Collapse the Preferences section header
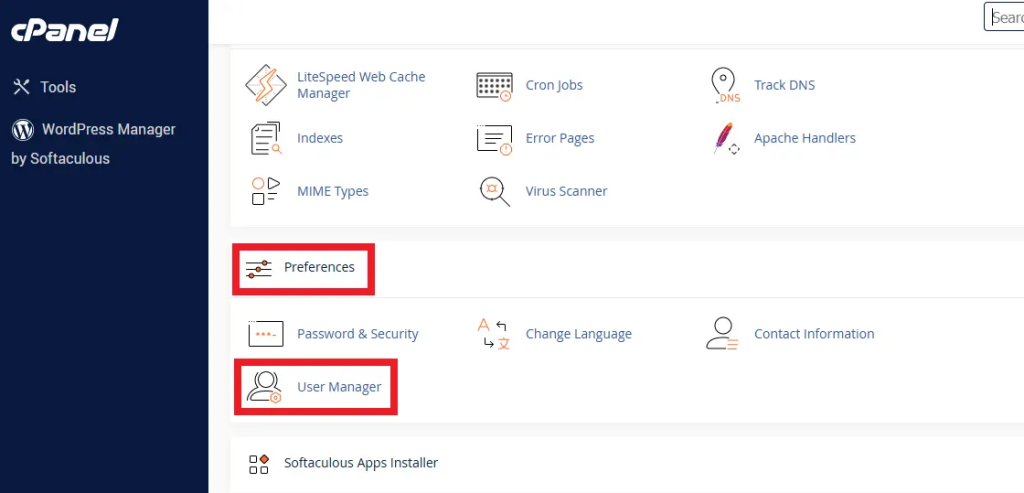Screen dimensions: 1024x493 pyautogui.click(x=319, y=267)
